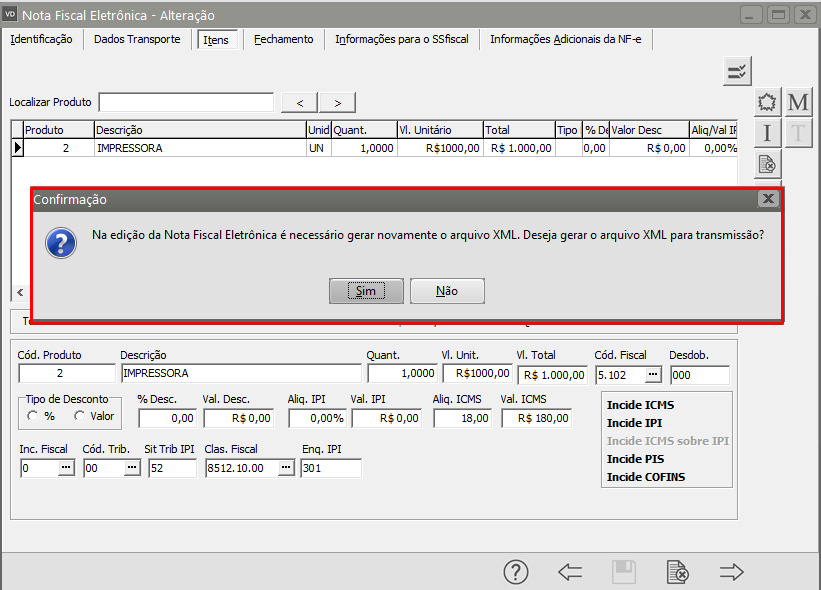Open the Fechamento tab
821x590 pixels.
coord(283,39)
